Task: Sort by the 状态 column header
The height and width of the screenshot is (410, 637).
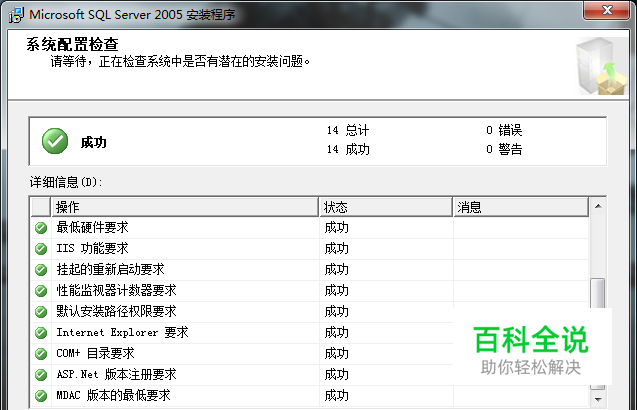Action: pos(386,207)
